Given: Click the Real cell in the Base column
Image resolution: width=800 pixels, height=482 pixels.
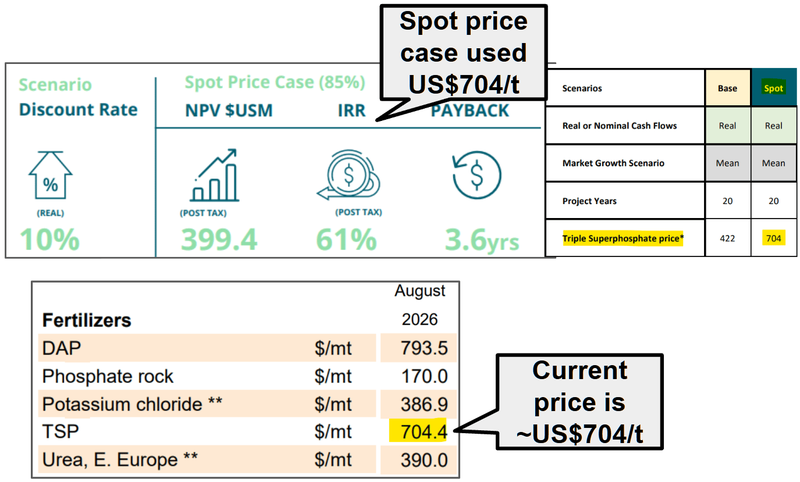Looking at the screenshot, I should 728,125.
